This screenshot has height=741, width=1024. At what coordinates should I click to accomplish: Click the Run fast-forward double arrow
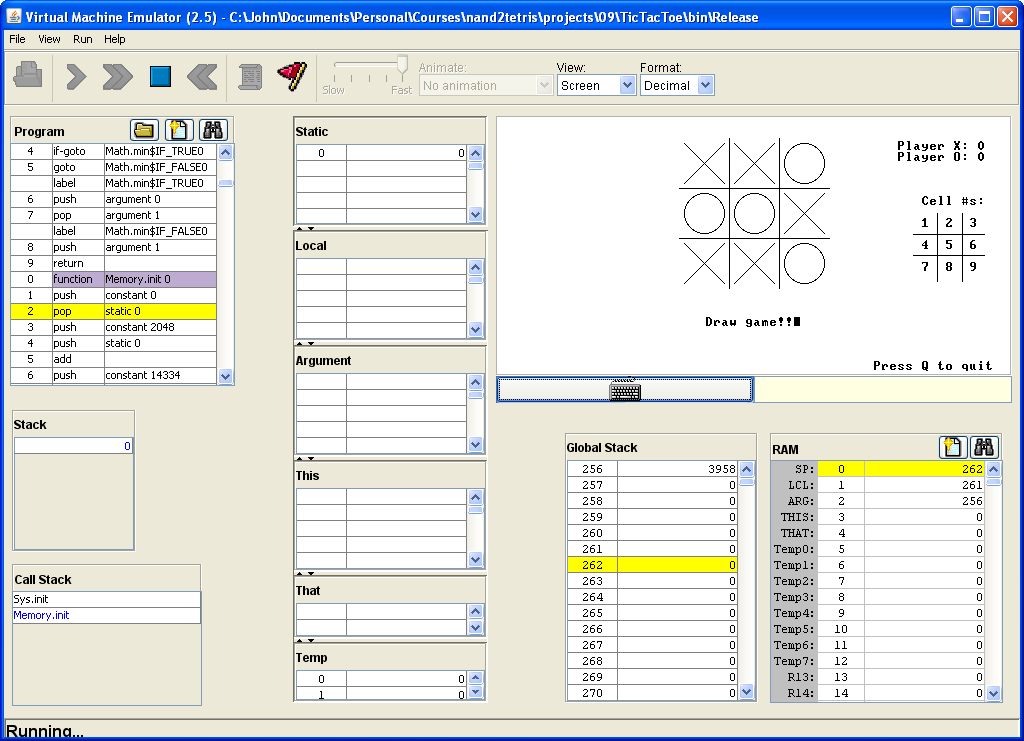coord(117,76)
